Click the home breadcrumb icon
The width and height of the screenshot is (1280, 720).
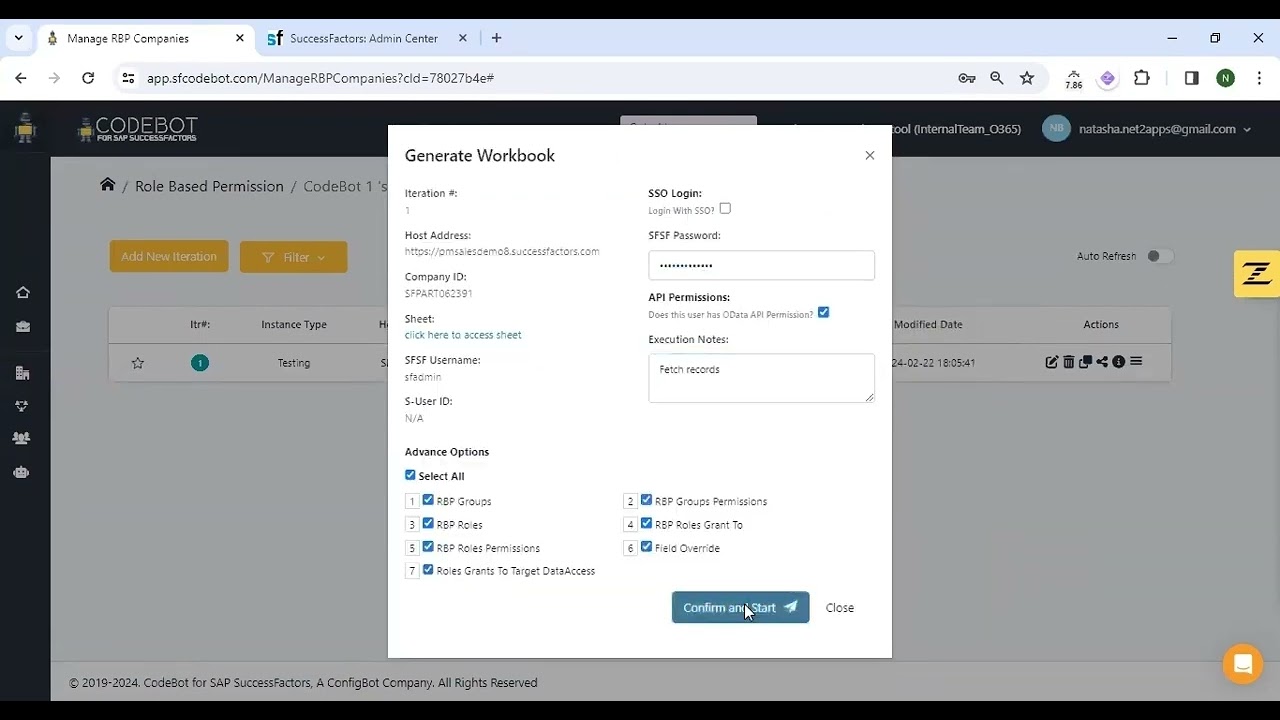pyautogui.click(x=107, y=185)
